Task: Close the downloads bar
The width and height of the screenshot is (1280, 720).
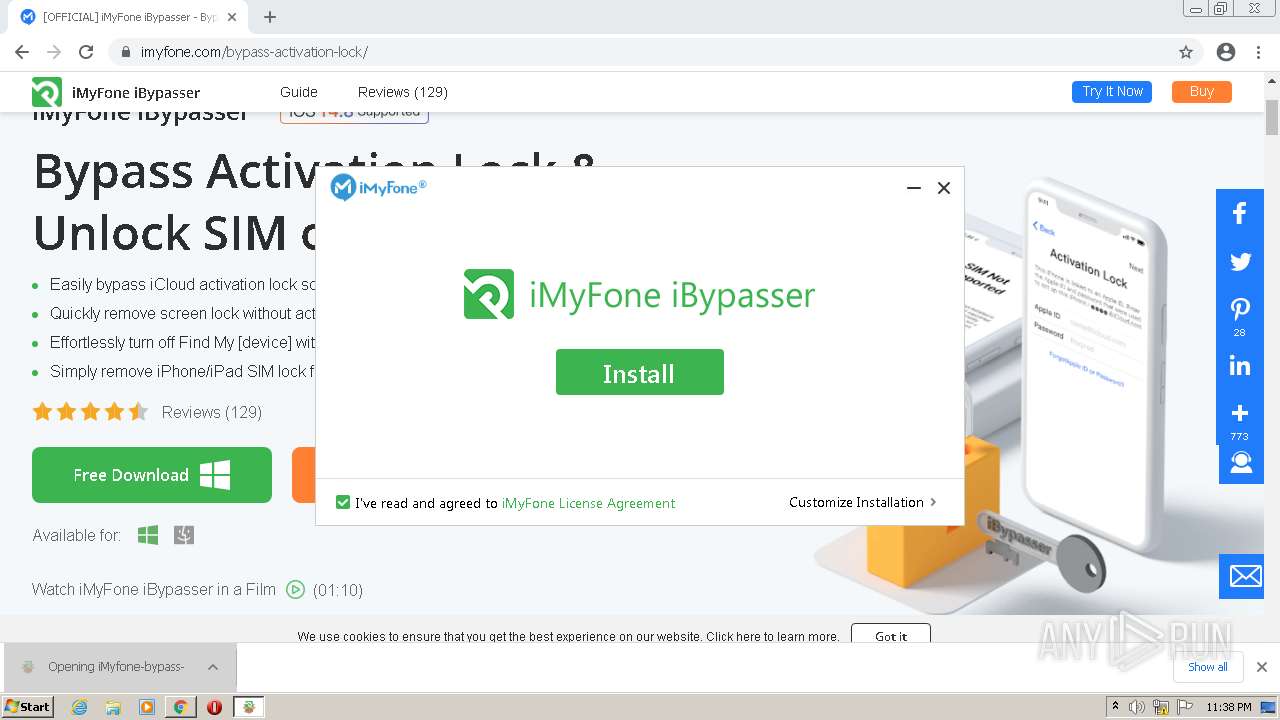Action: click(x=1261, y=667)
